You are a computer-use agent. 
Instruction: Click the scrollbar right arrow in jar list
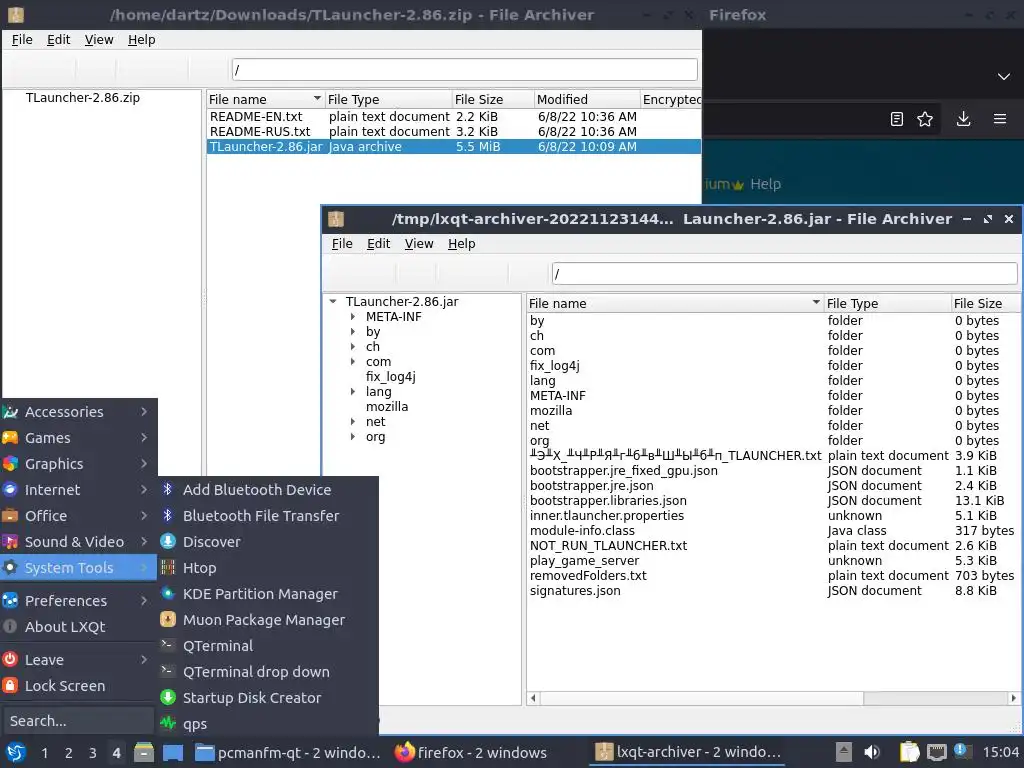point(1013,698)
